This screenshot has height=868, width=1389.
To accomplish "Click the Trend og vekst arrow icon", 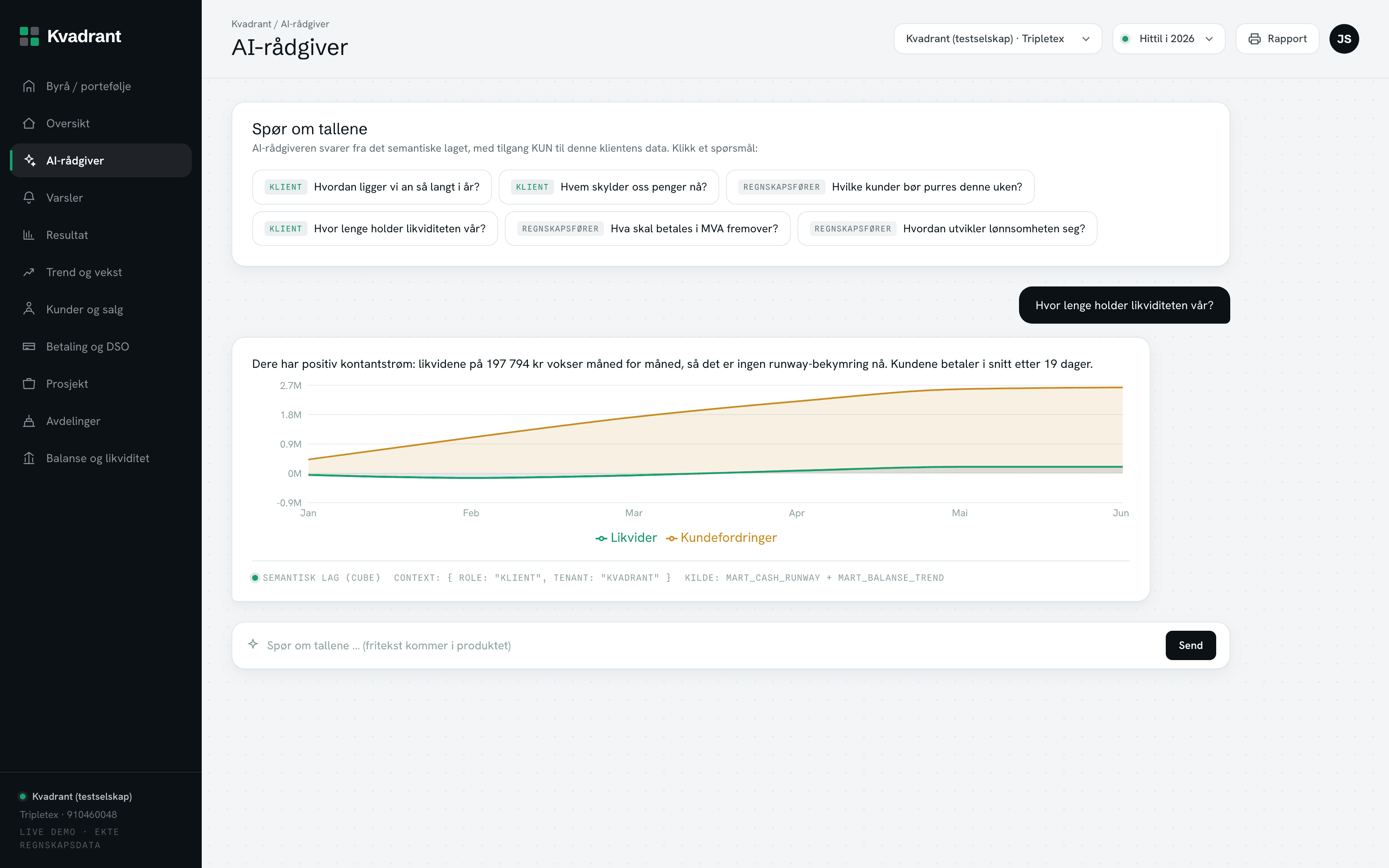I will point(29,272).
